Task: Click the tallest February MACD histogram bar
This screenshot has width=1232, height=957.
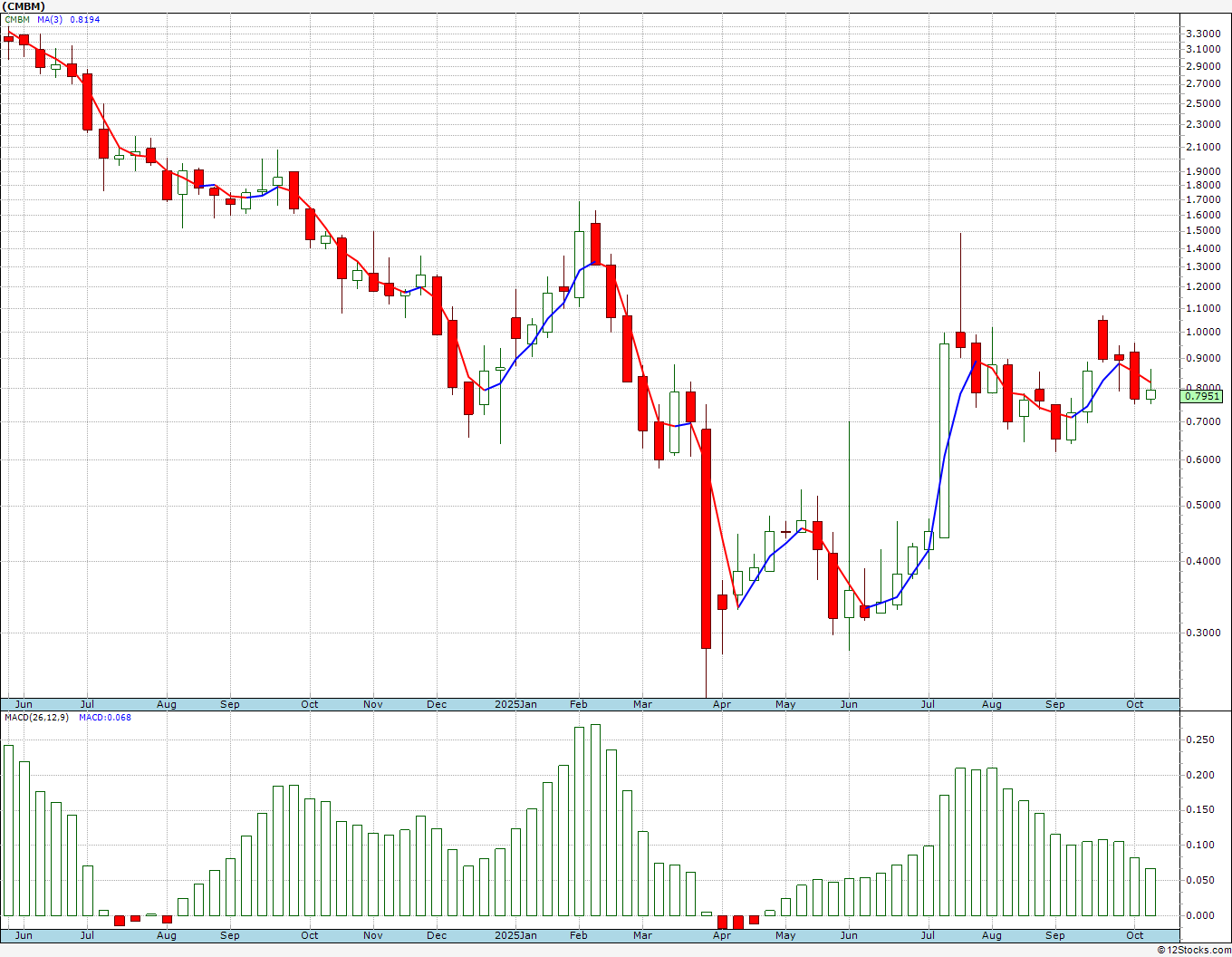Action: (595, 820)
